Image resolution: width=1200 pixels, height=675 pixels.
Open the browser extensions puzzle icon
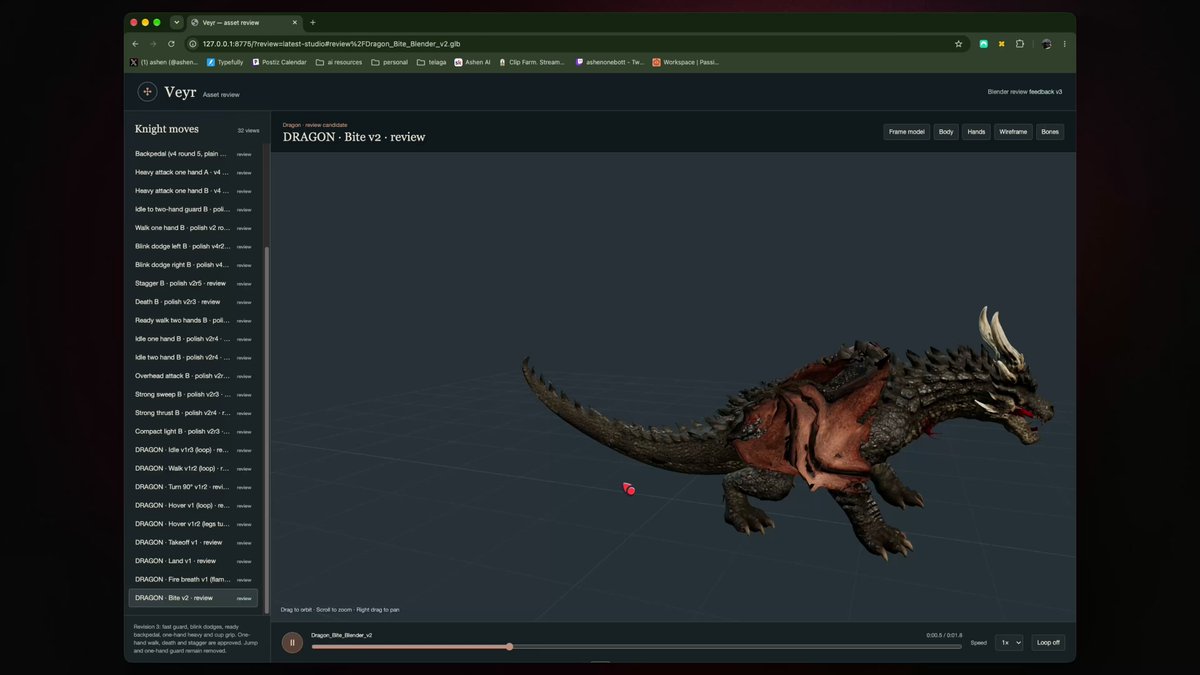point(1020,44)
